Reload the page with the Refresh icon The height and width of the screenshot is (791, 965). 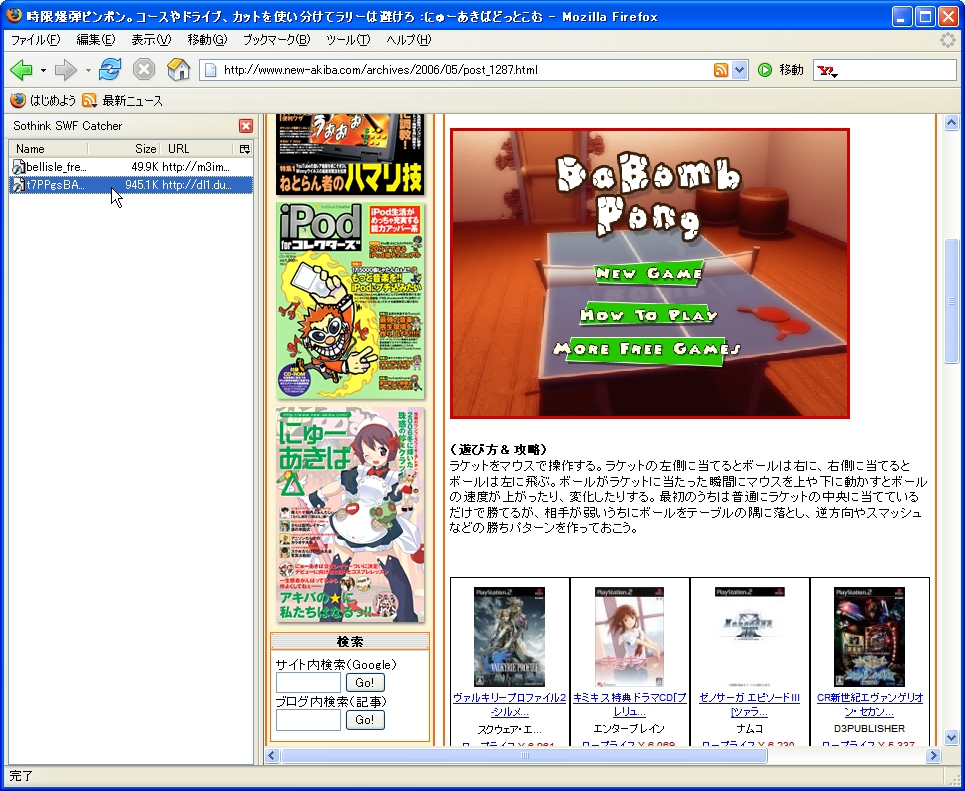[x=110, y=70]
